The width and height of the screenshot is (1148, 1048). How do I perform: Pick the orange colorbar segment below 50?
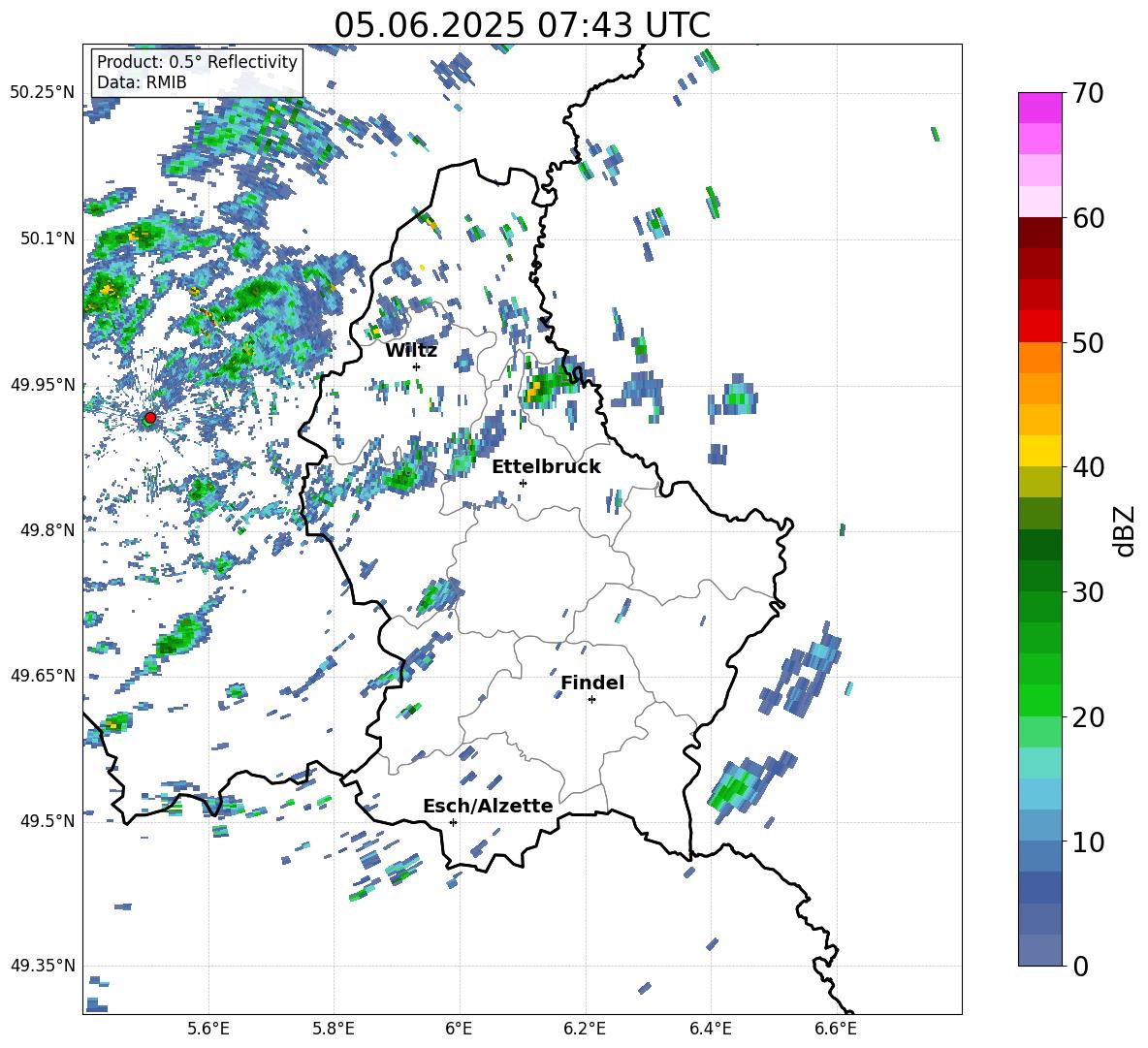pyautogui.click(x=1040, y=358)
